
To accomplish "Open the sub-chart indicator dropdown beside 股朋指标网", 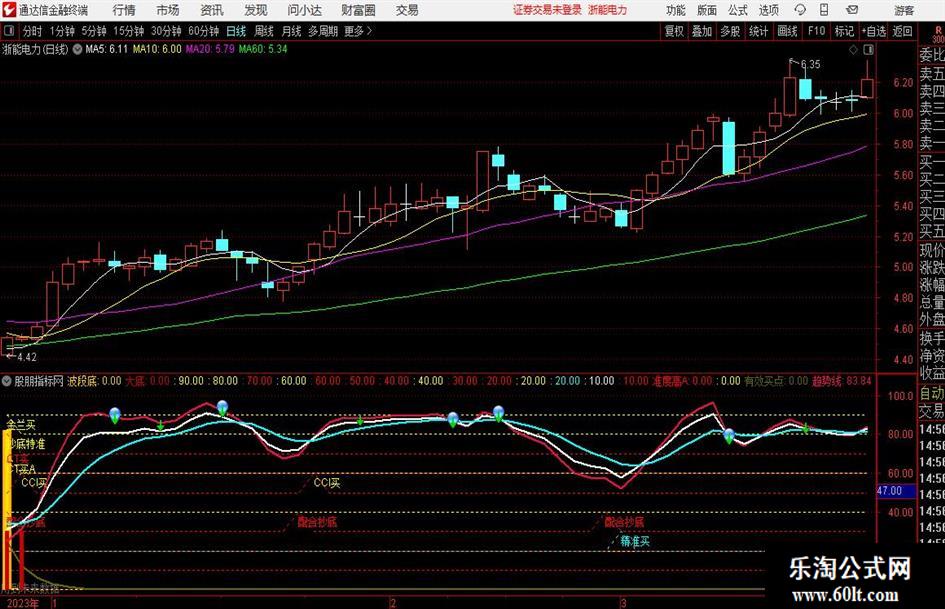I will (x=7, y=381).
